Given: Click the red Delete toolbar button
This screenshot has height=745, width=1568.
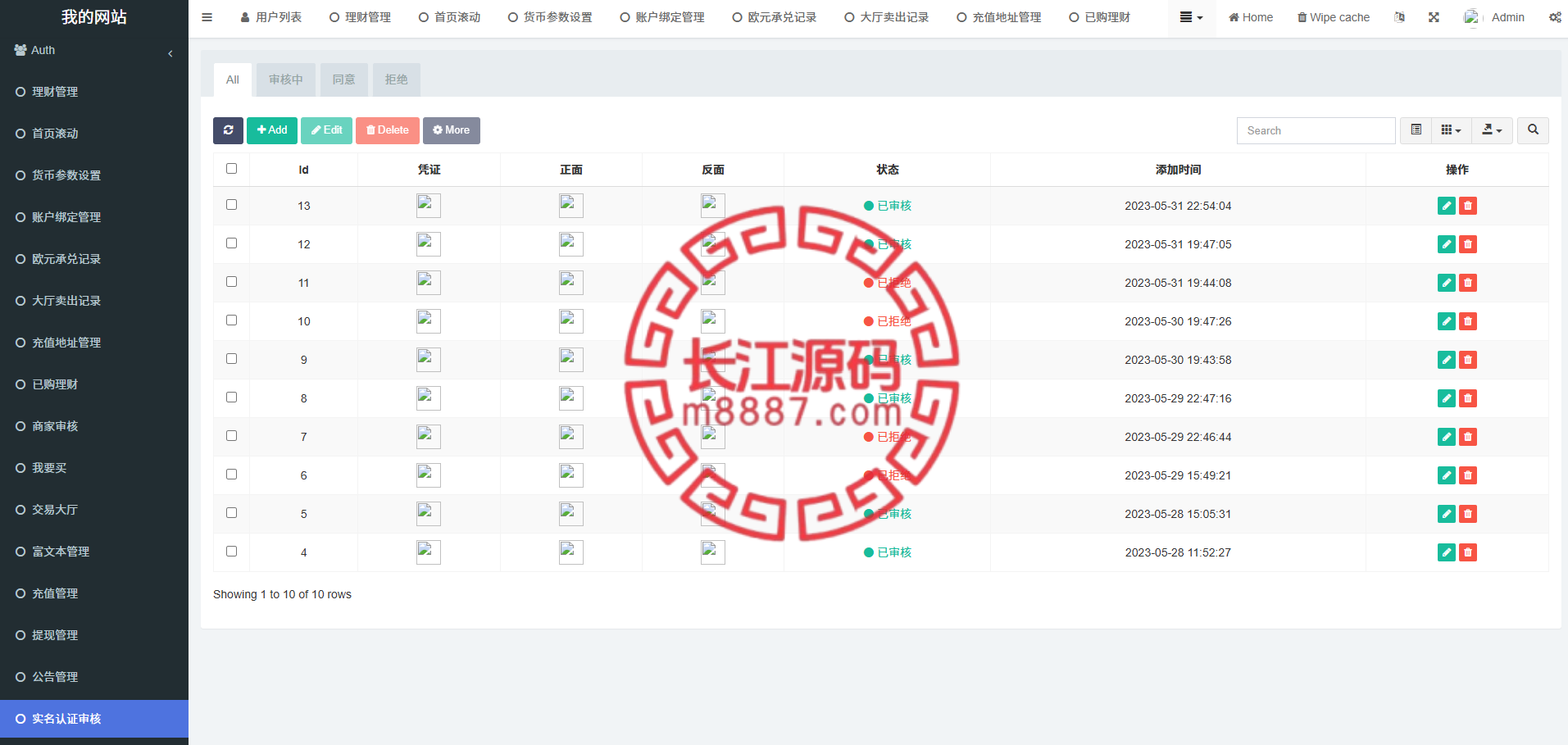Looking at the screenshot, I should point(388,130).
